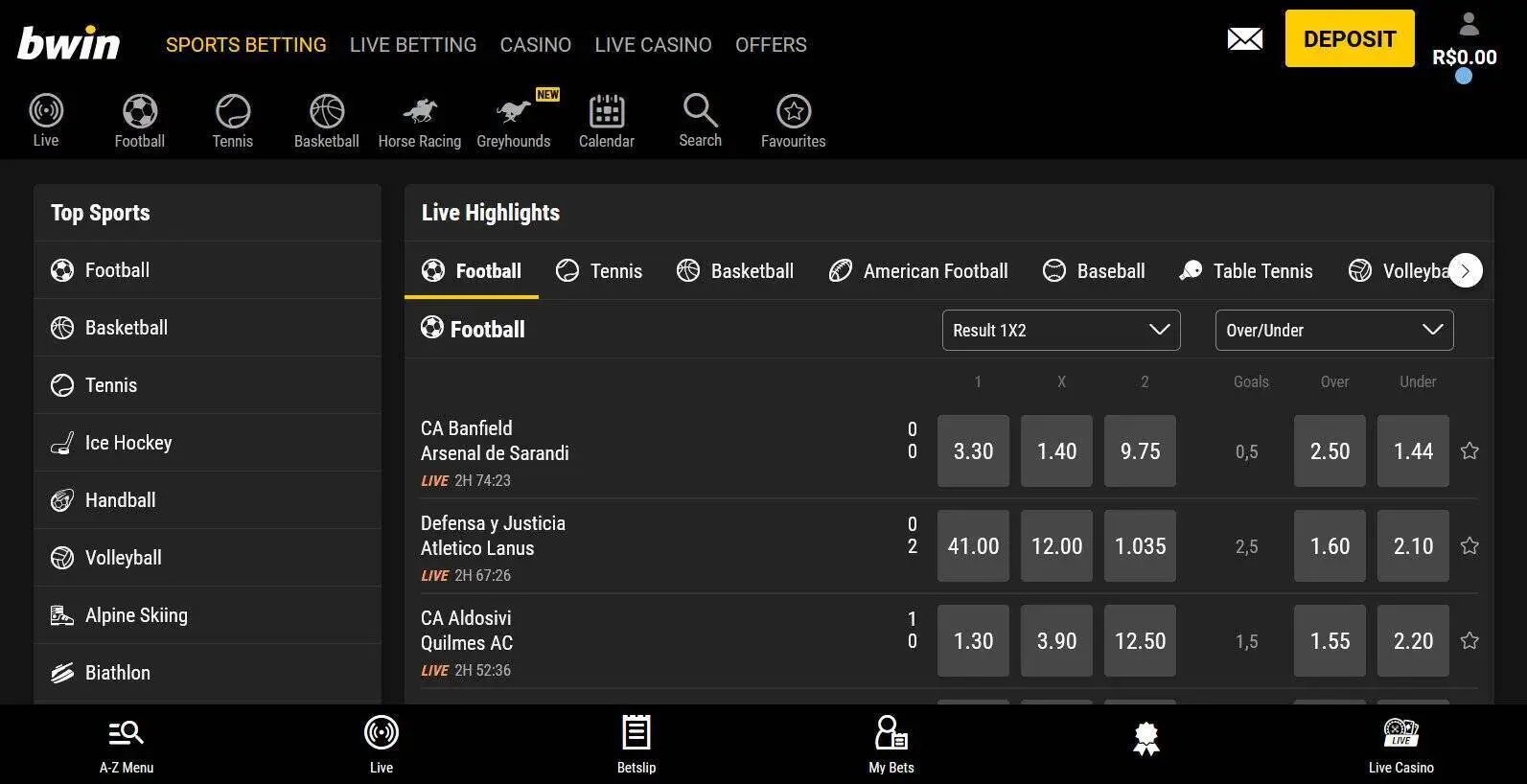Toggle favourite star for CA Aldosivi match
The image size is (1527, 784).
click(x=1469, y=640)
